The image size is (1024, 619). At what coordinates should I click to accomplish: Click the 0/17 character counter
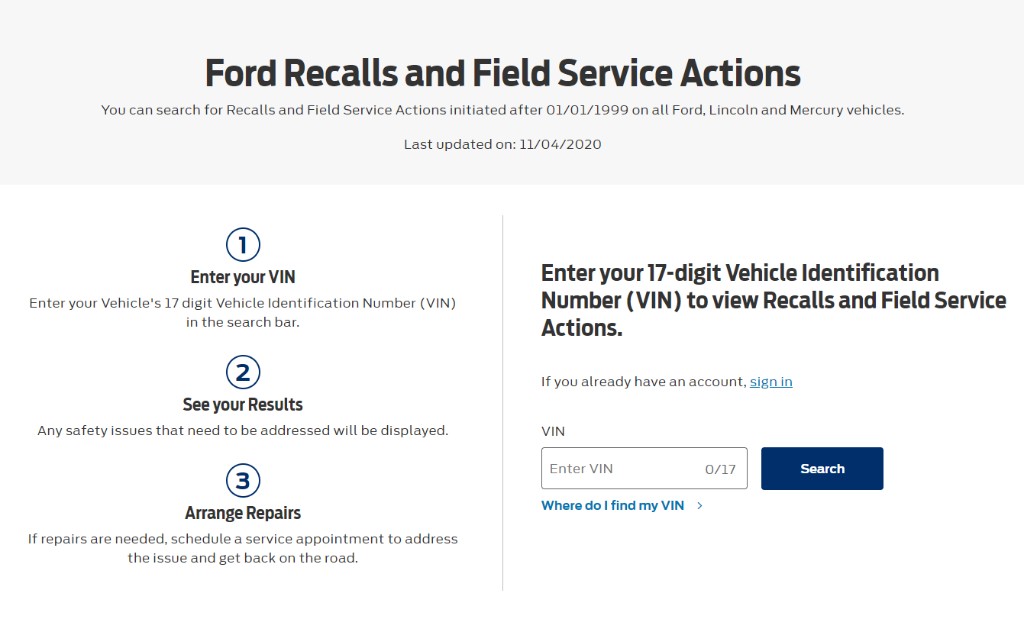[x=720, y=469]
